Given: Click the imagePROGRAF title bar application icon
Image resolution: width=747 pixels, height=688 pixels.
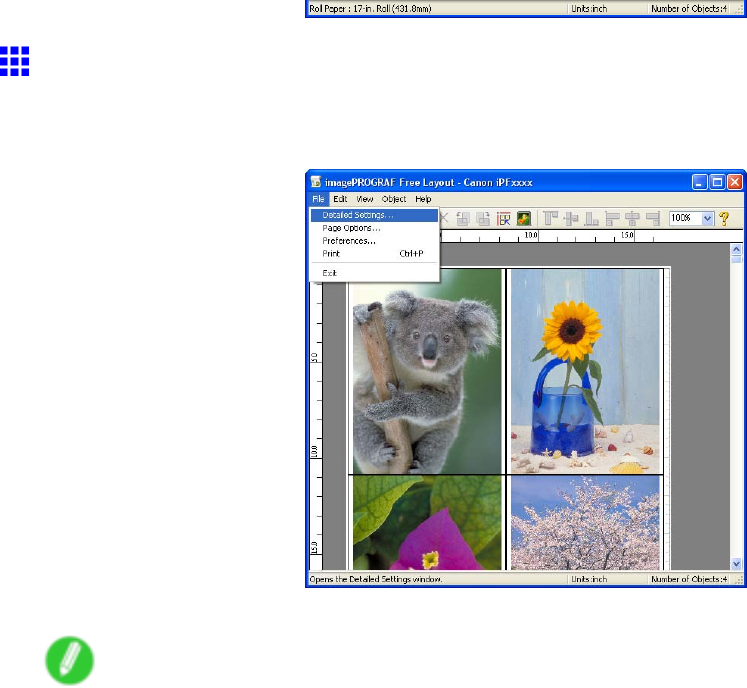Looking at the screenshot, I should 315,182.
